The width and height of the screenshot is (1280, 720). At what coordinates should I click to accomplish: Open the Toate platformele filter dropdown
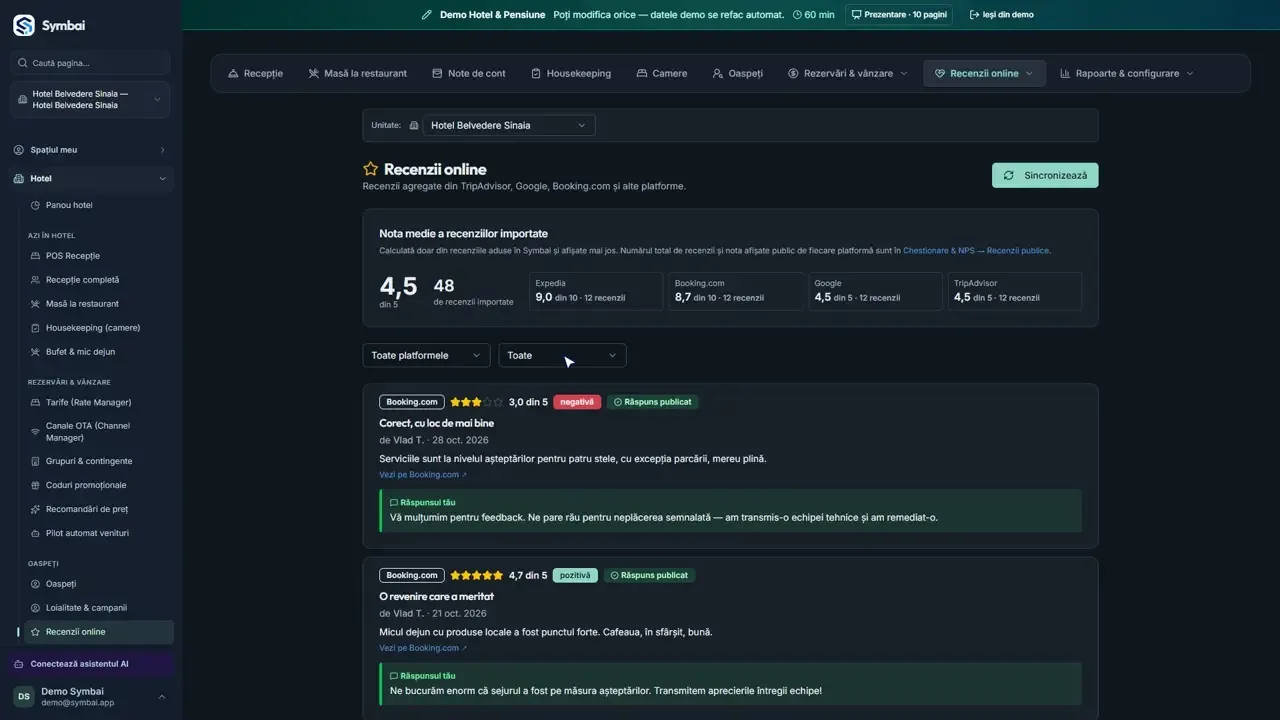click(x=426, y=355)
